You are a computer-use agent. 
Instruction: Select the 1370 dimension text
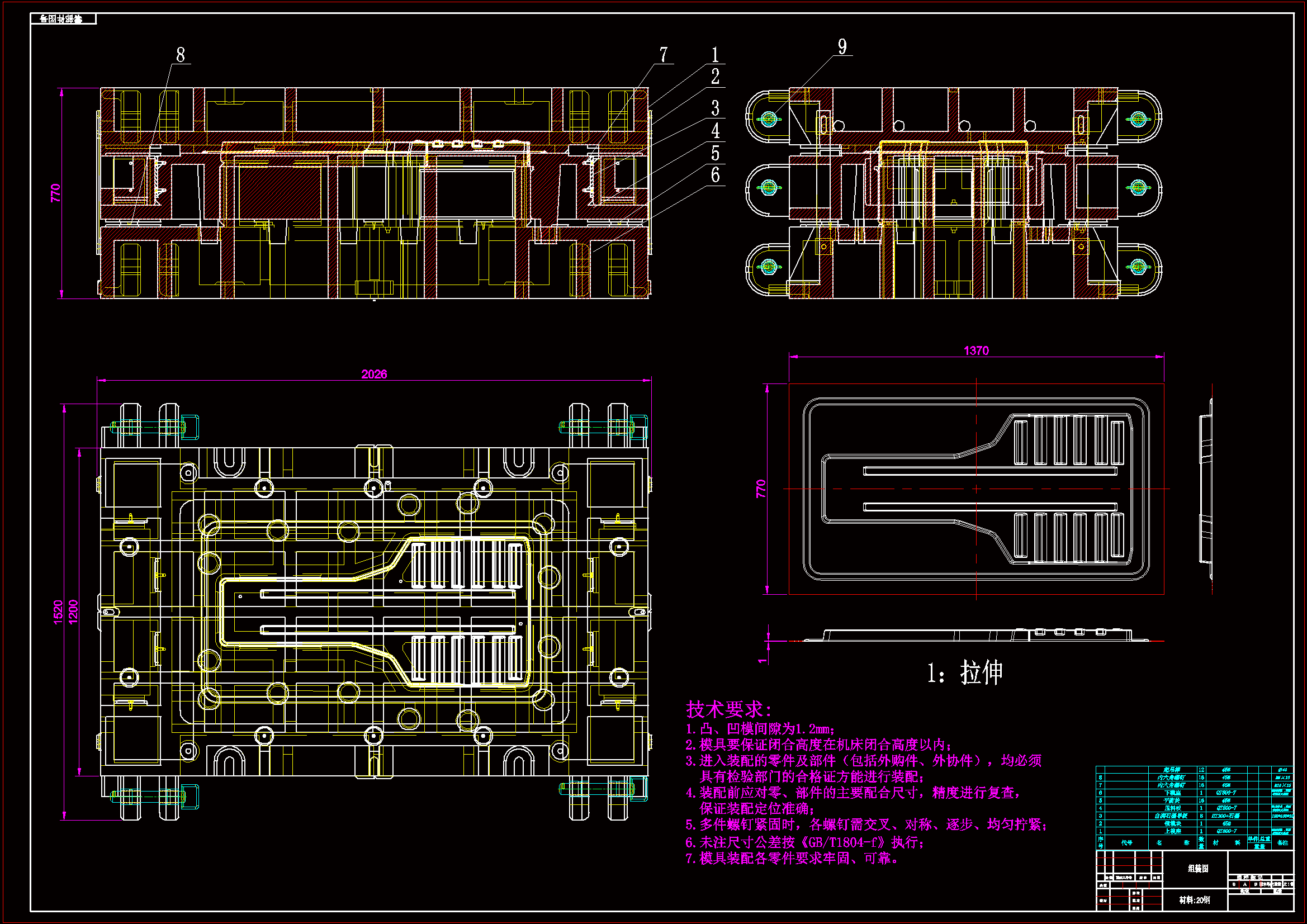(x=975, y=350)
